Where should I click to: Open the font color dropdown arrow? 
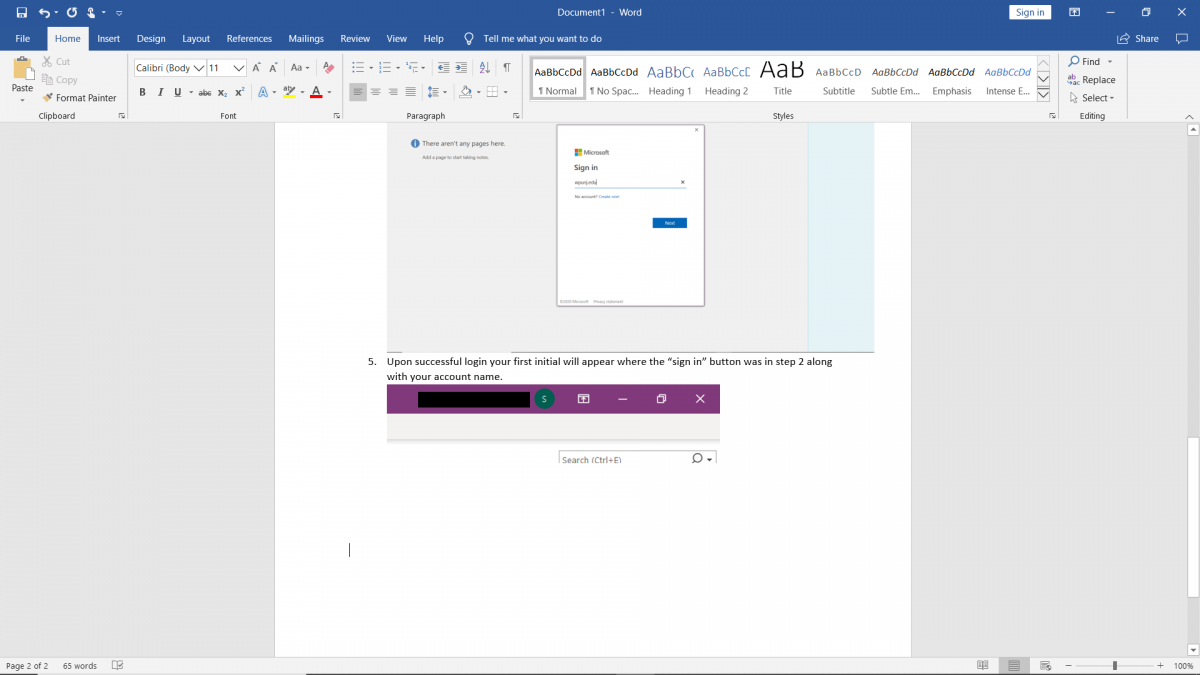coord(327,91)
